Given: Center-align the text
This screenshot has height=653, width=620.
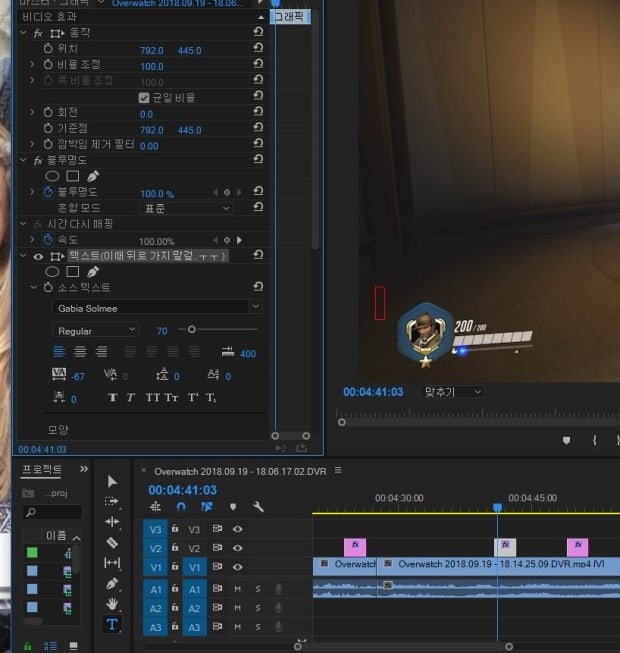Looking at the screenshot, I should [80, 352].
